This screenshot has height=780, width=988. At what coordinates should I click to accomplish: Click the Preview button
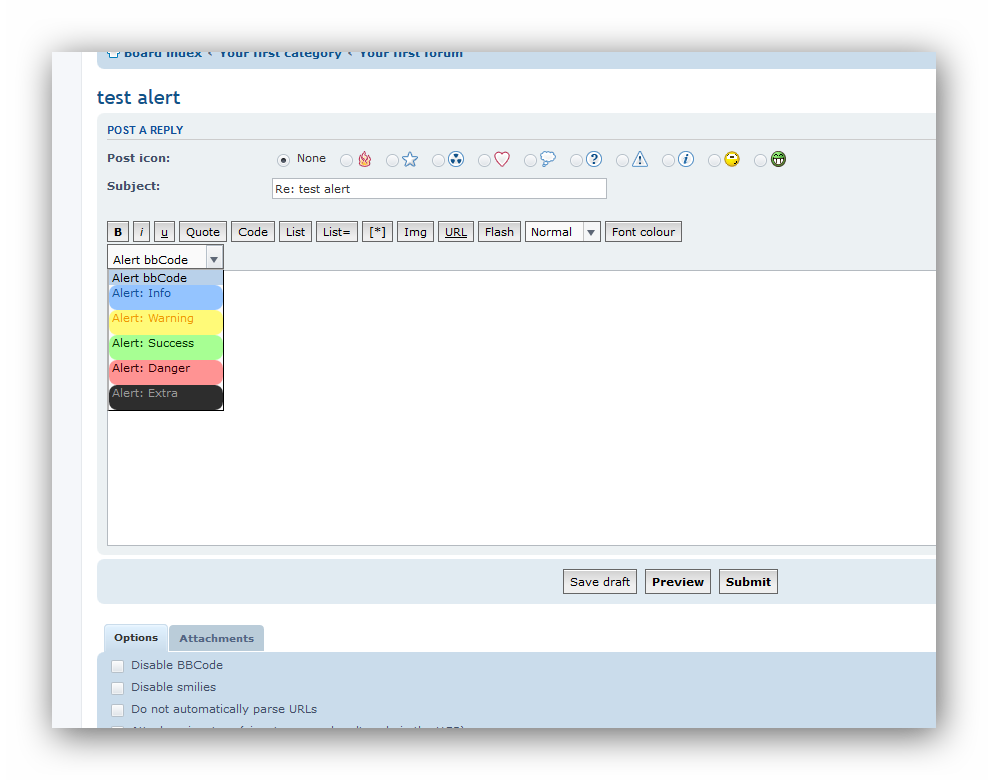tap(678, 582)
